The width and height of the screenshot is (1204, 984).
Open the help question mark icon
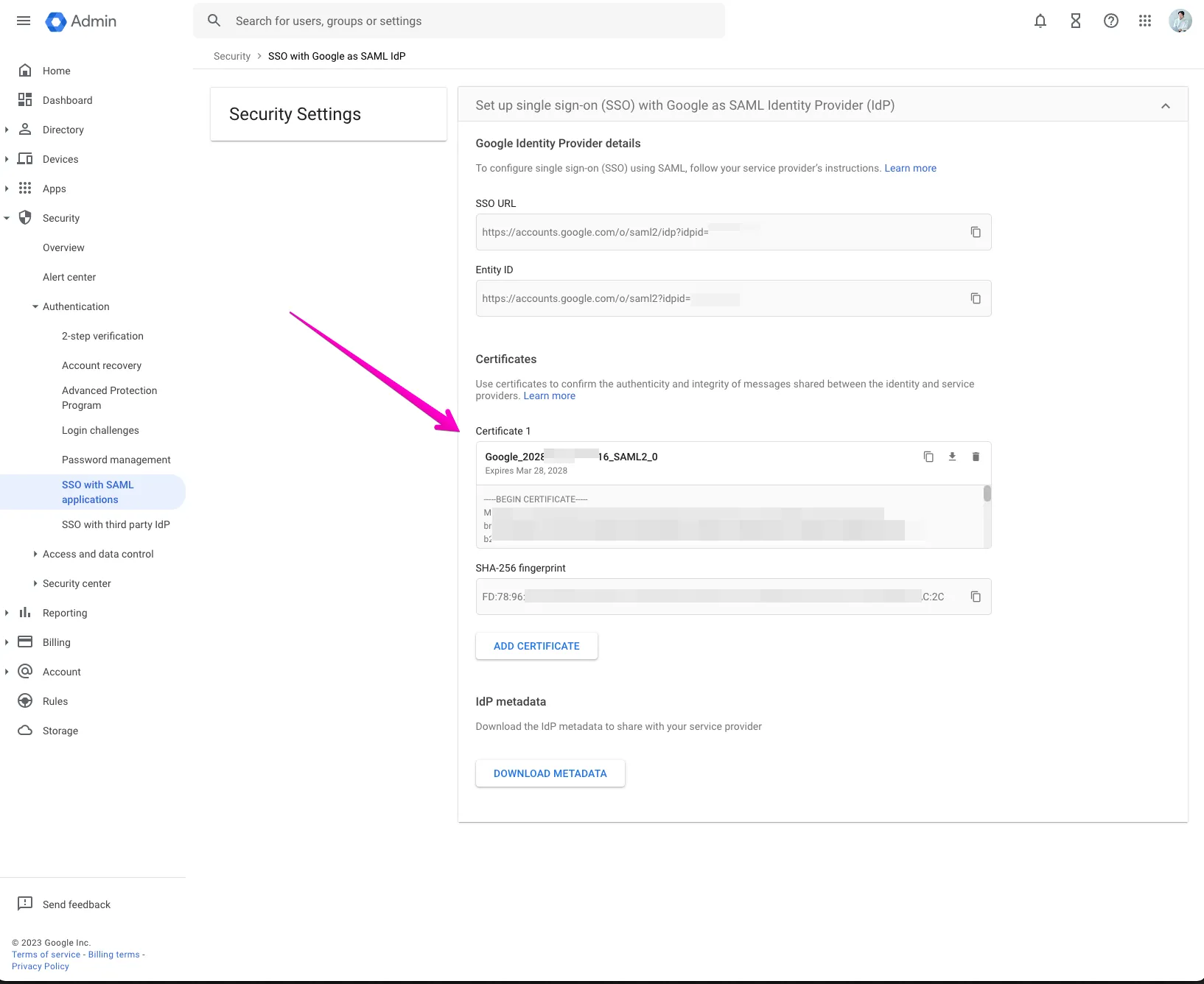click(1110, 21)
